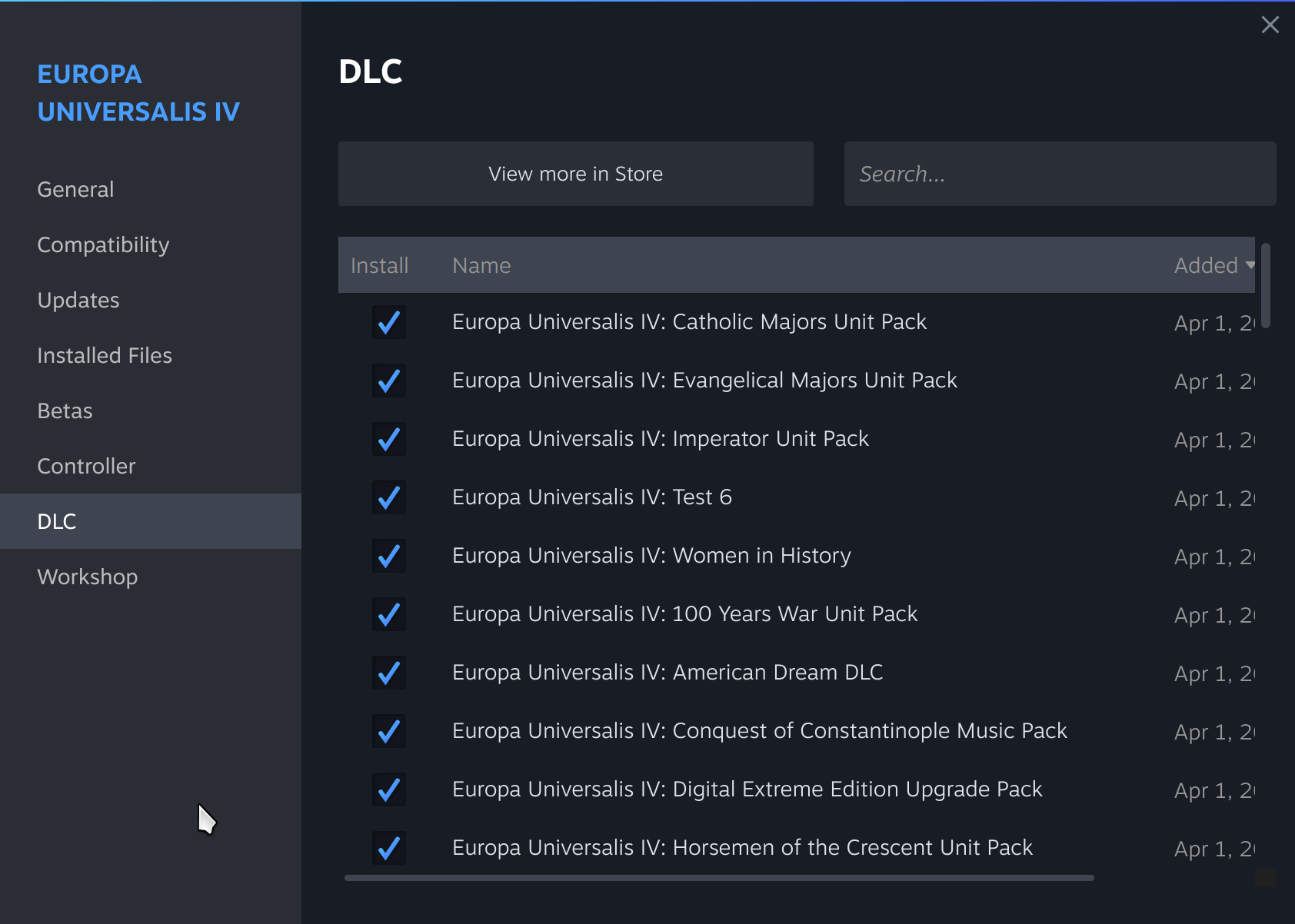
Task: Open the Controller tab
Action: tap(151, 466)
